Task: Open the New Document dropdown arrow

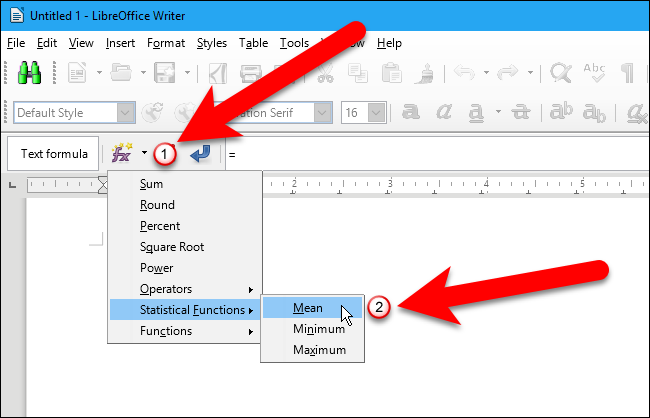Action: (x=99, y=73)
